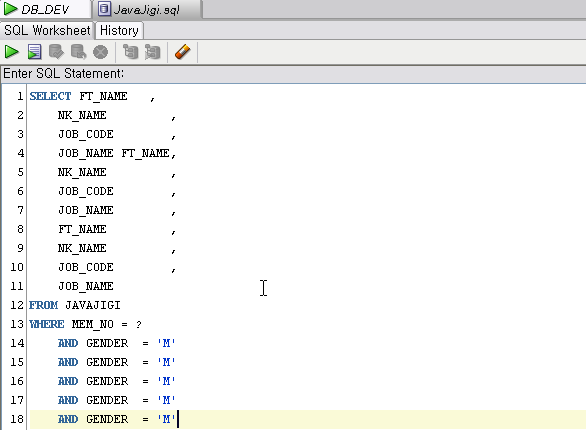586x430 pixels.
Task: Click the WHERE MEM_NO line
Action: click(86, 324)
